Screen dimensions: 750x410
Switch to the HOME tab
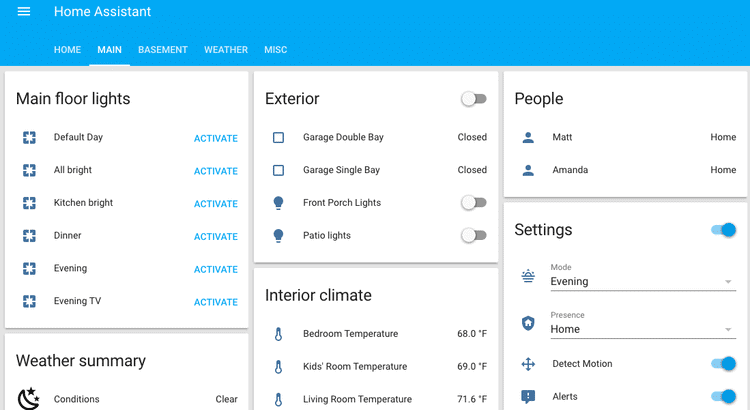67,50
